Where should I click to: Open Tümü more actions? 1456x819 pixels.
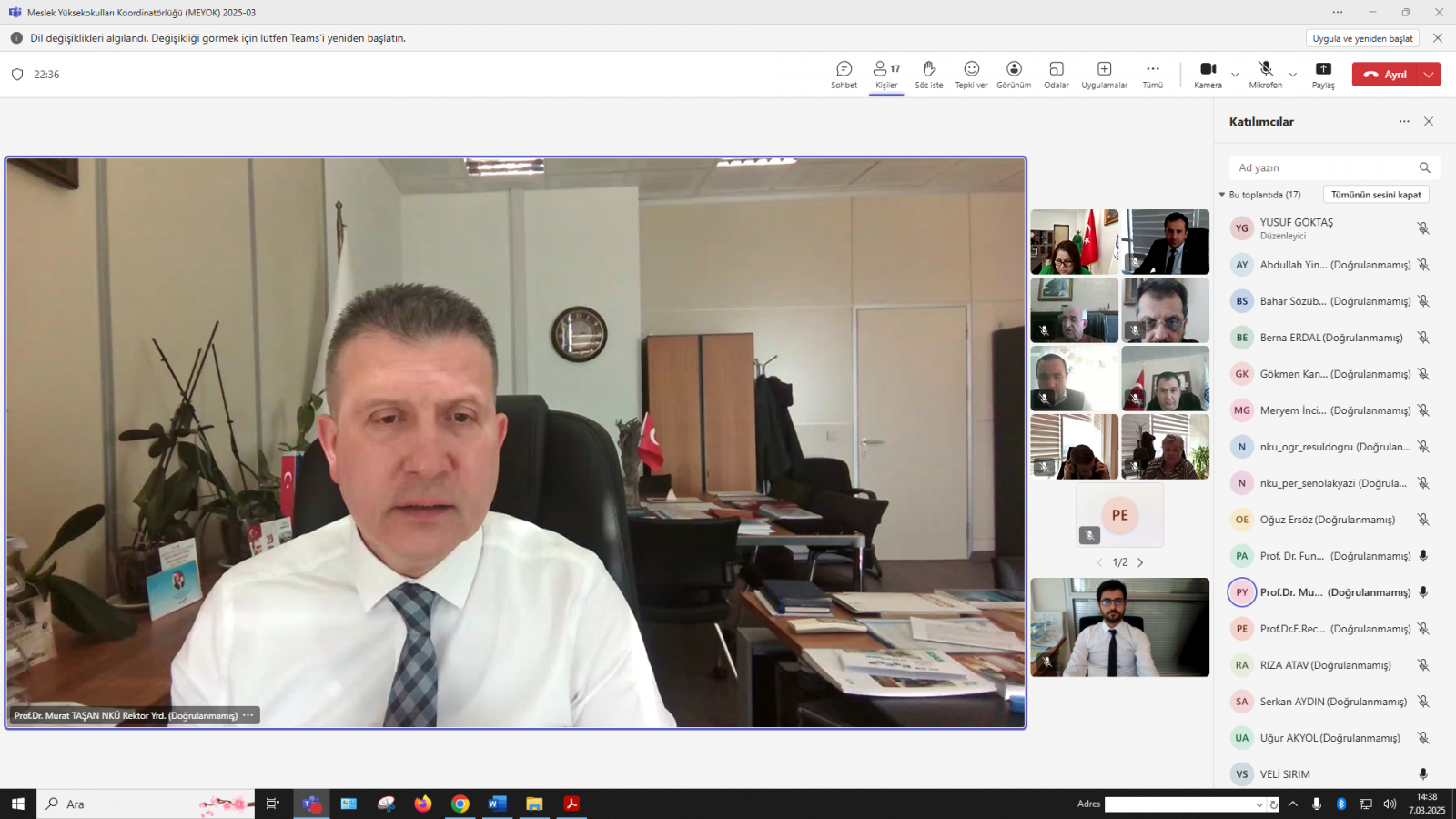tap(1153, 75)
